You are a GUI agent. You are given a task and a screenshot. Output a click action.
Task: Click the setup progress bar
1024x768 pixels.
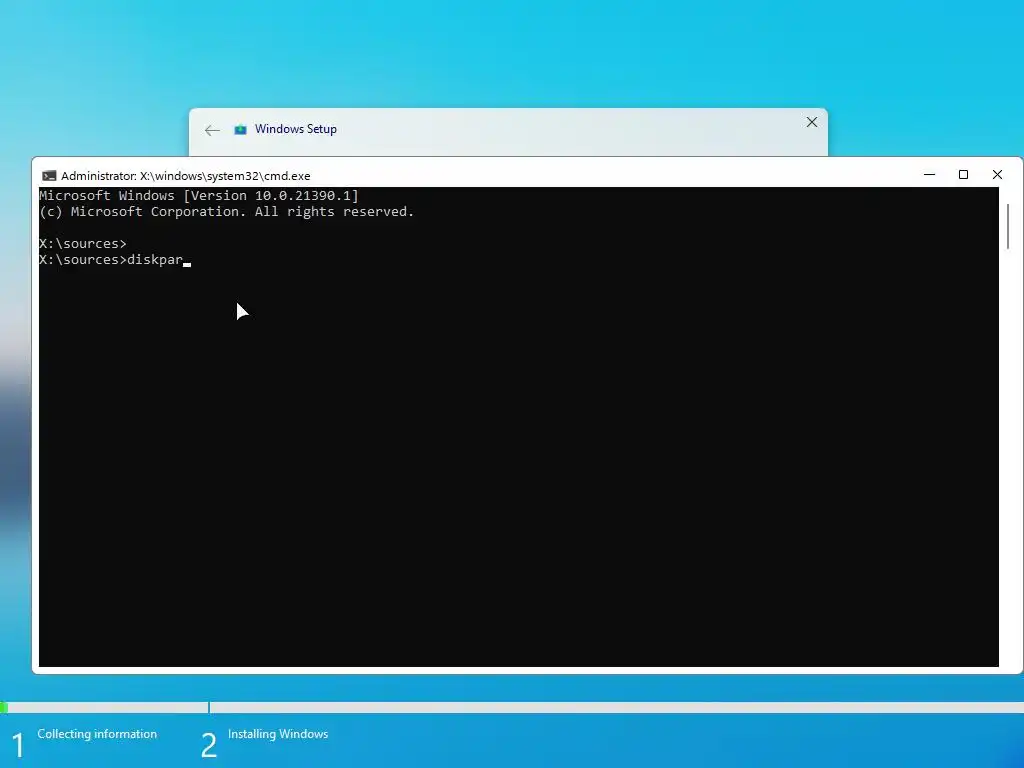click(512, 707)
